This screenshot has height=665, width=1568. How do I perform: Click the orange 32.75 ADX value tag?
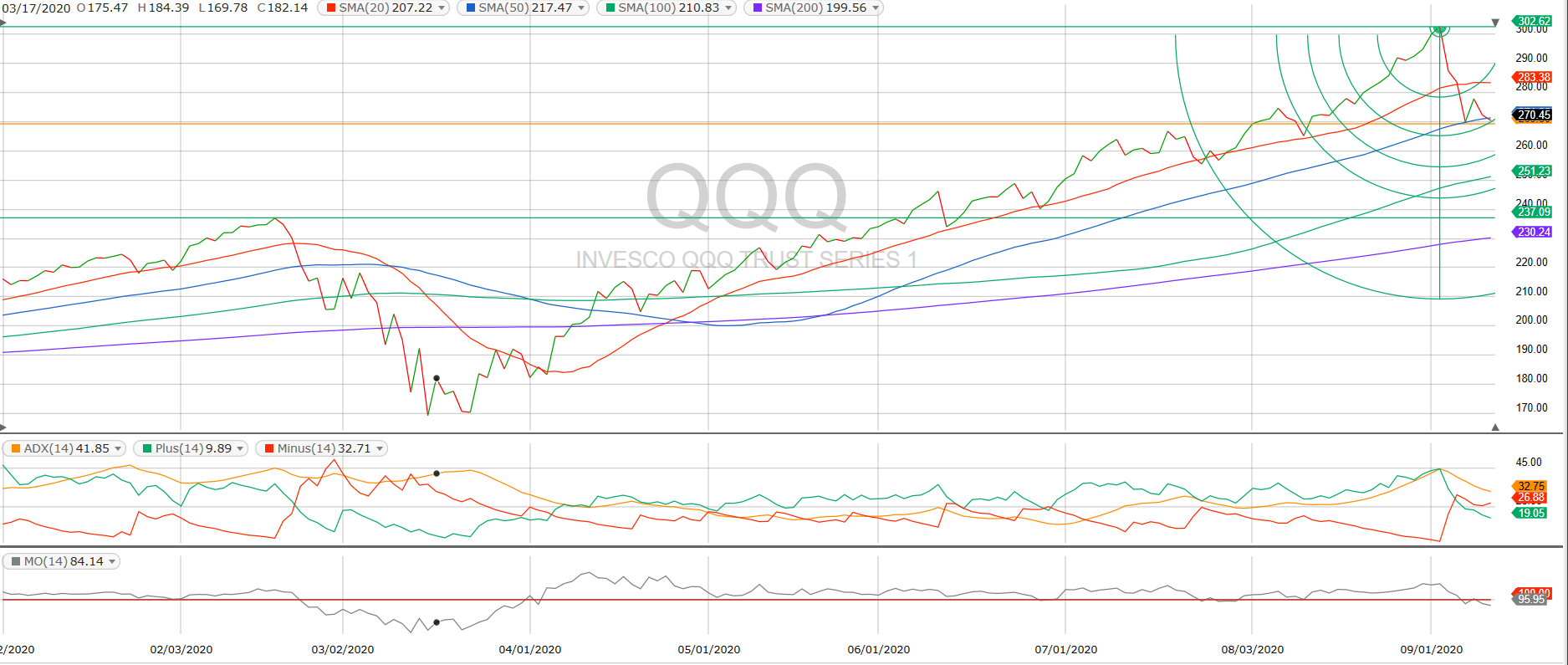tap(1530, 486)
